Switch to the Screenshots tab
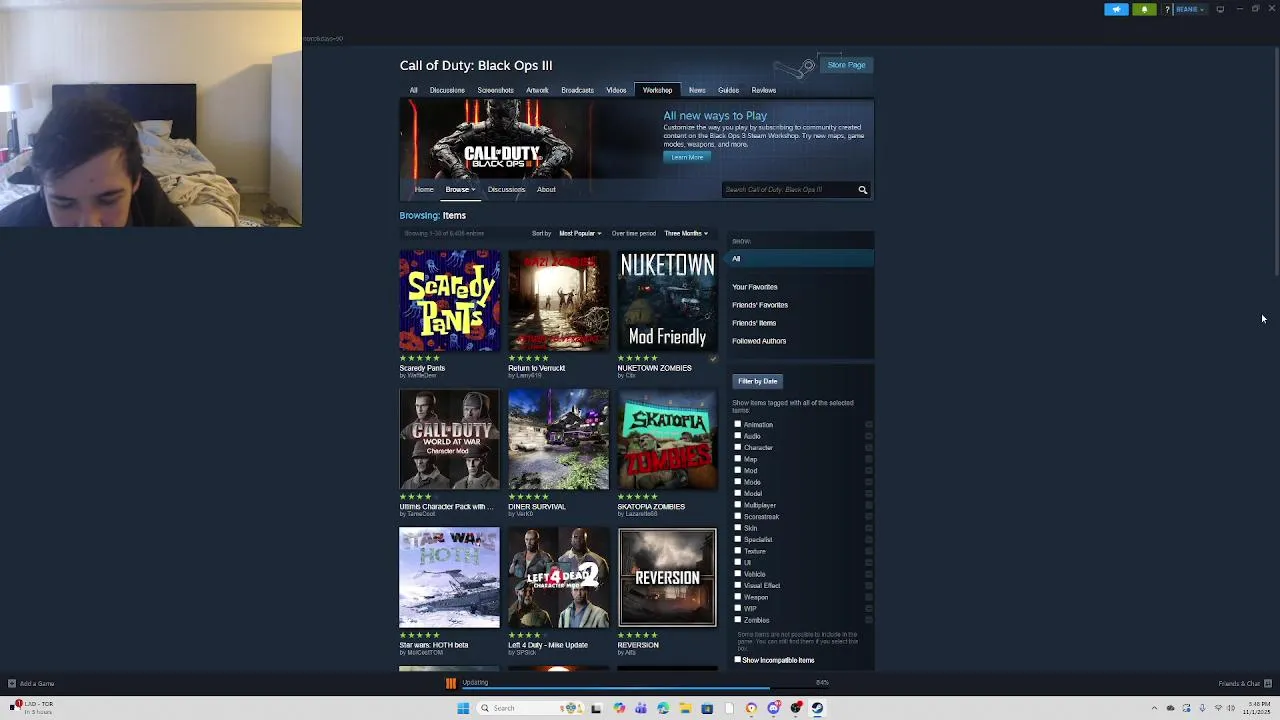 coord(495,90)
